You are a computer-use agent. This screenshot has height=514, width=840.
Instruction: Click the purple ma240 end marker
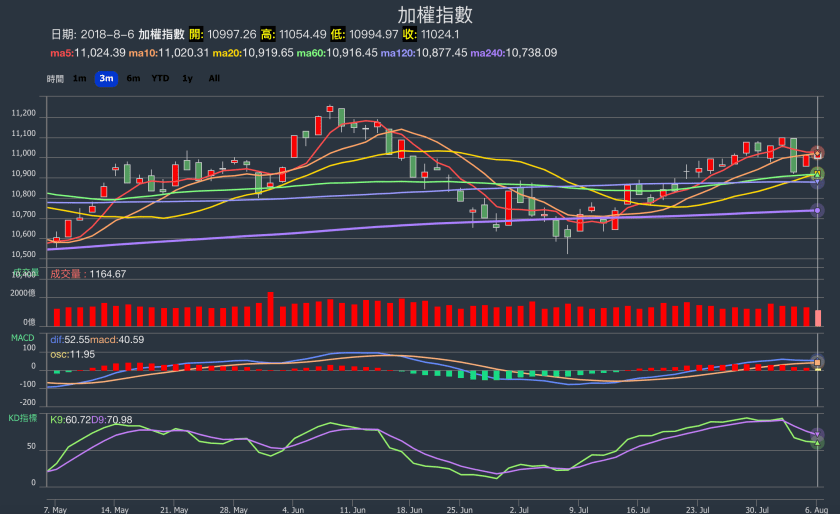pos(818,210)
